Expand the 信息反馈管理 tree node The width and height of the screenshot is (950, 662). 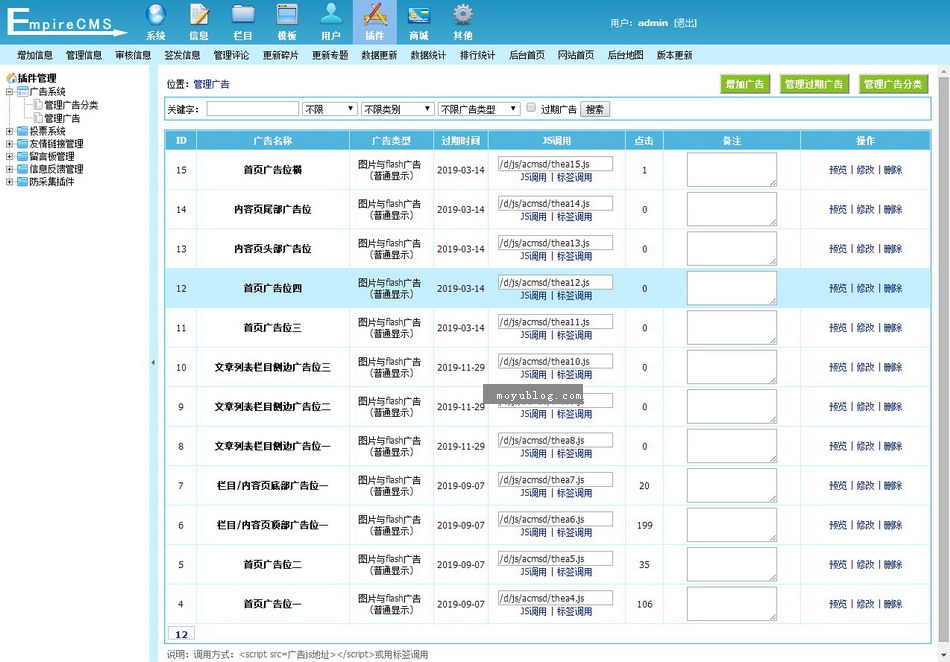pos(9,169)
